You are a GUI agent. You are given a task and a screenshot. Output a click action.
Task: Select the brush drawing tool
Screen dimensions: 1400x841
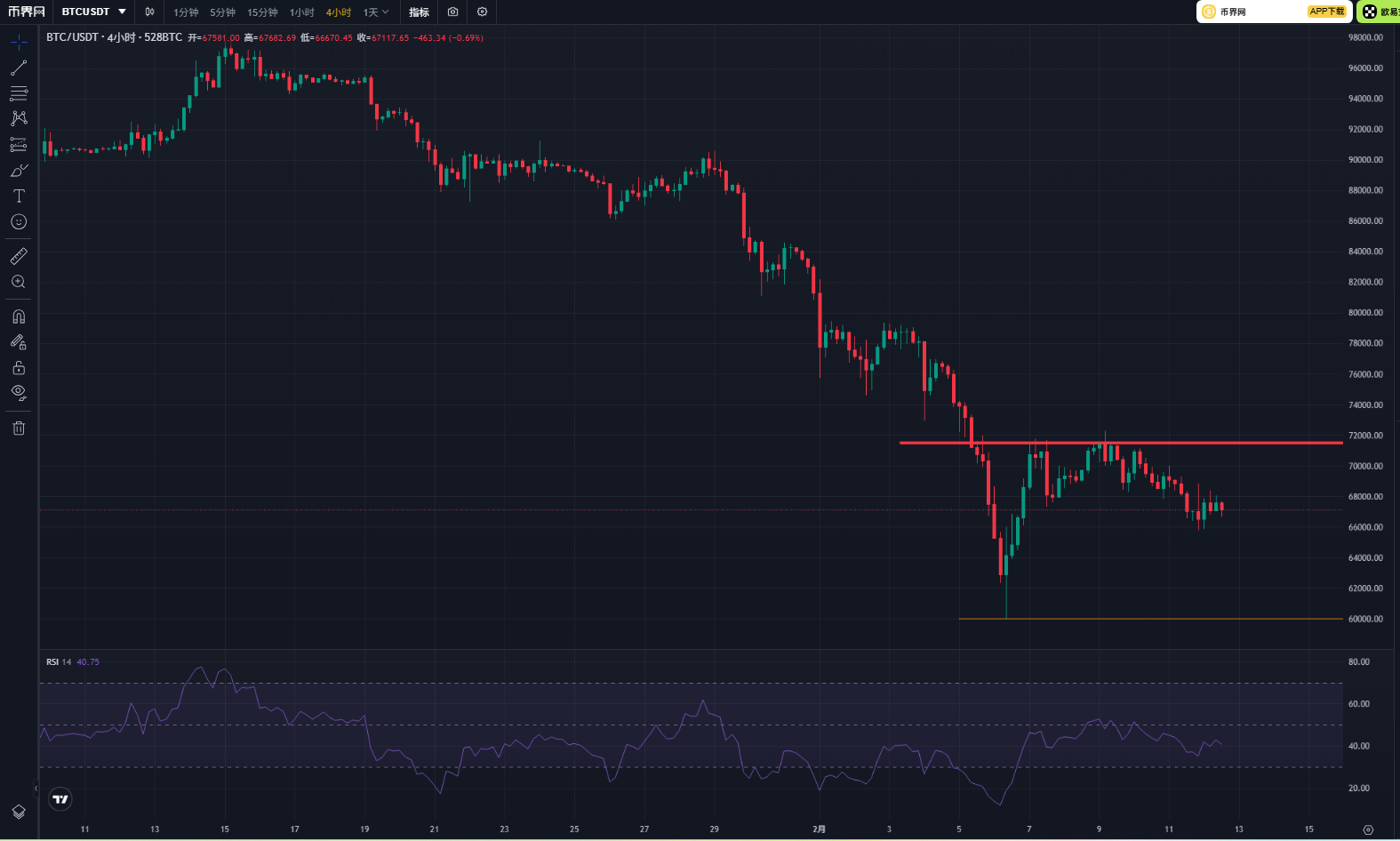point(19,170)
